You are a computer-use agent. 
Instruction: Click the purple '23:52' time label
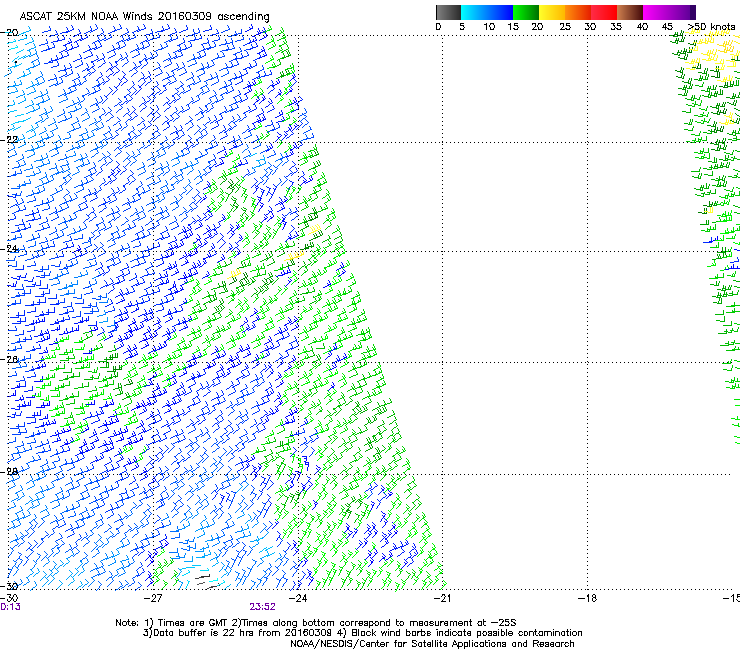(x=262, y=607)
